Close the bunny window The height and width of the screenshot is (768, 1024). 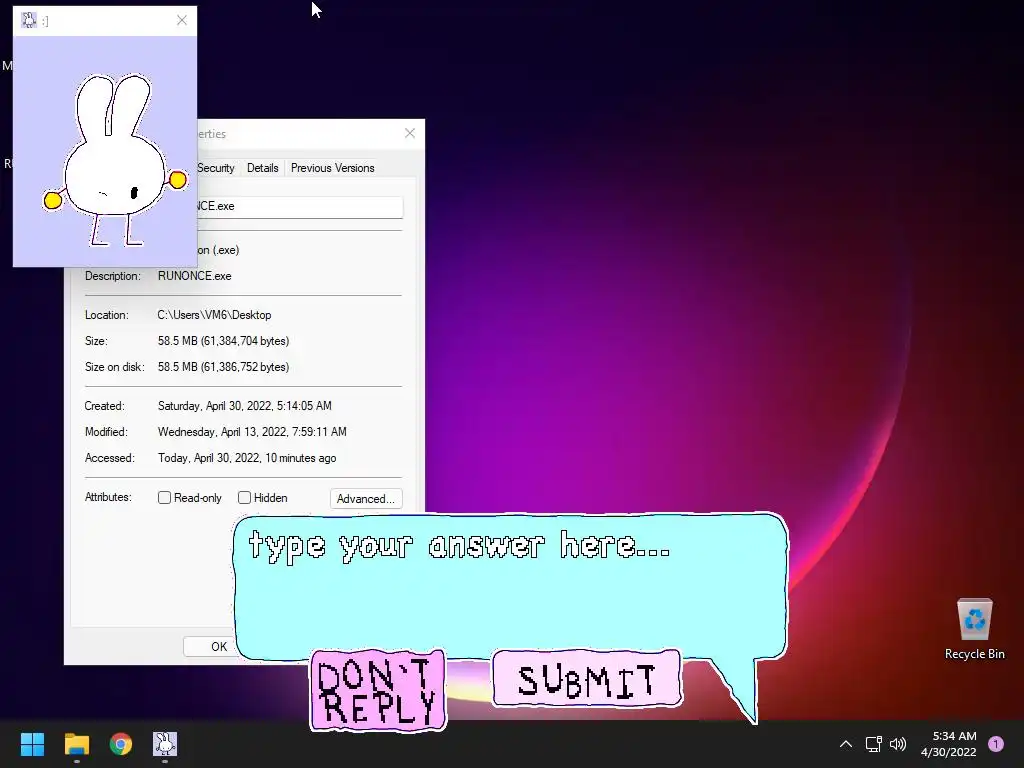(182, 20)
